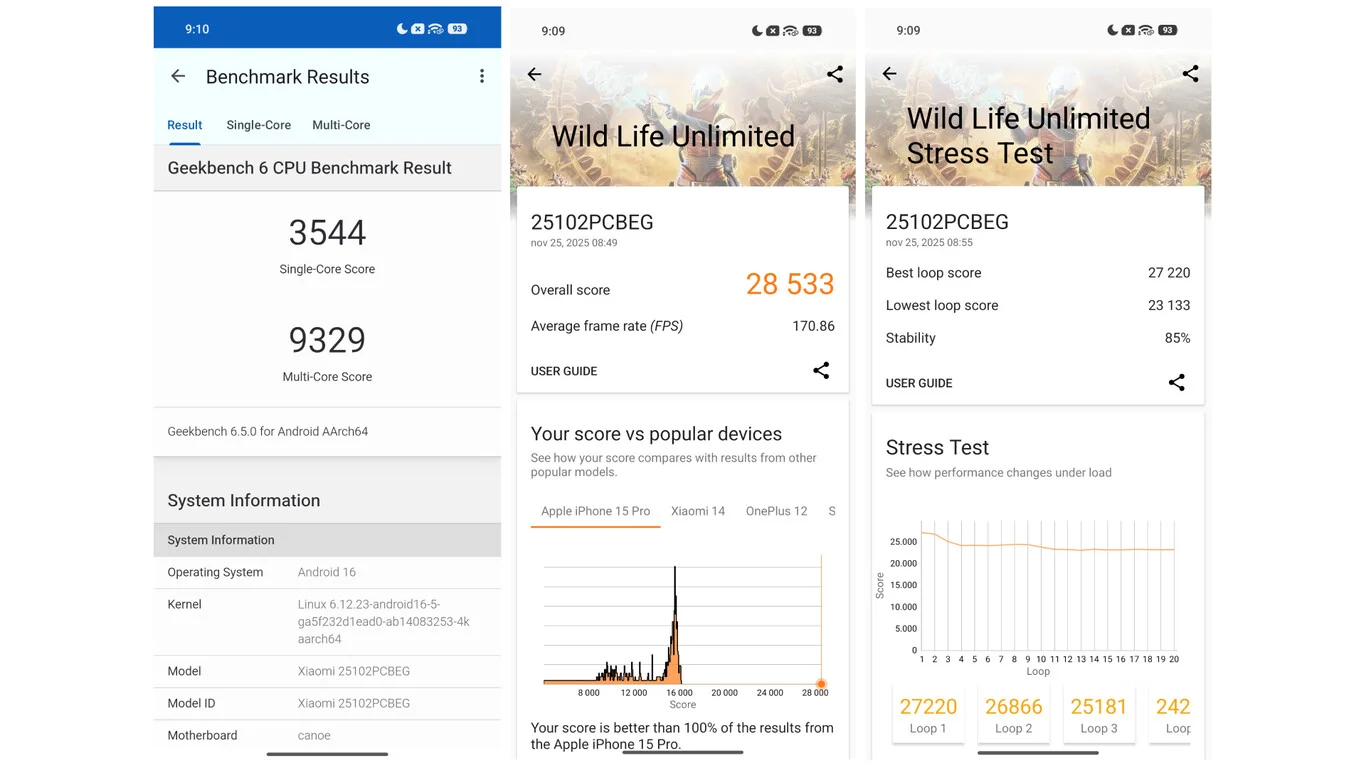Share the overall score 28 533 card
The height and width of the screenshot is (768, 1366).
tap(820, 371)
